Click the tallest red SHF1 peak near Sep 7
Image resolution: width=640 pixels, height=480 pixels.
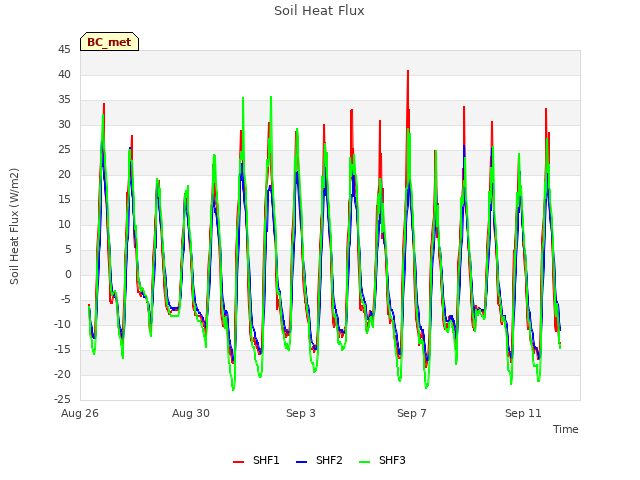click(x=408, y=72)
